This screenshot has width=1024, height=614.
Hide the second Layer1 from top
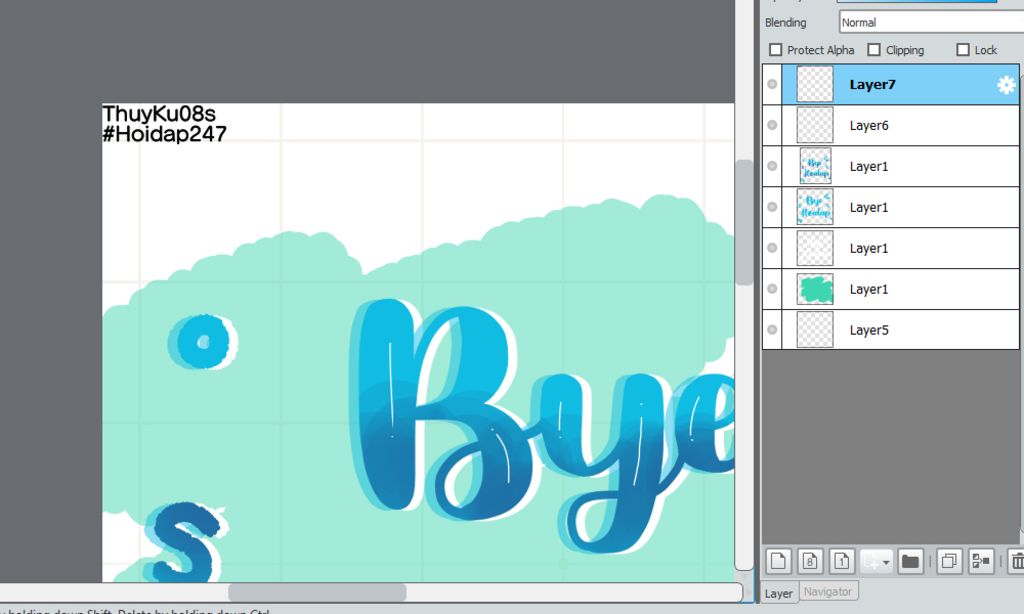772,207
